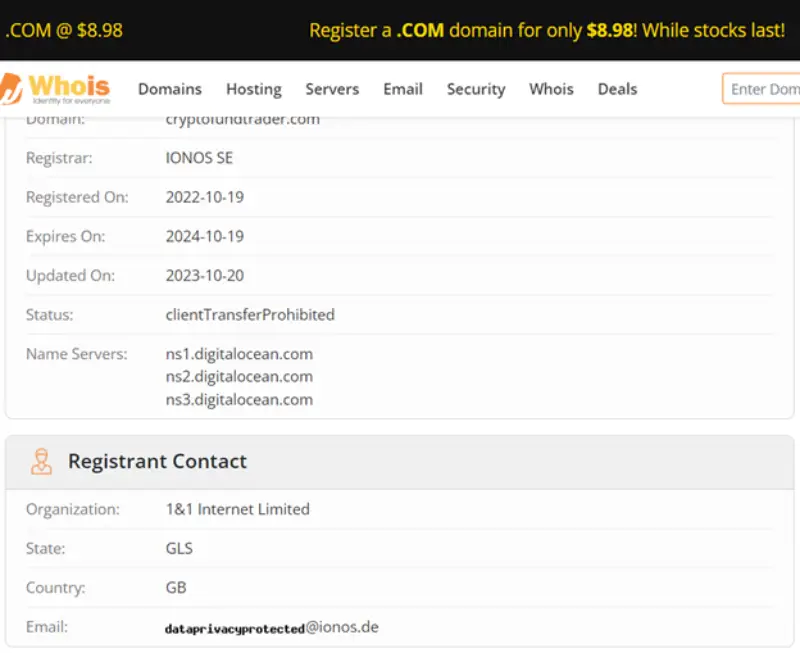The width and height of the screenshot is (800, 653).
Task: Click the 1&1 Internet Limited organization
Action: pos(237,509)
